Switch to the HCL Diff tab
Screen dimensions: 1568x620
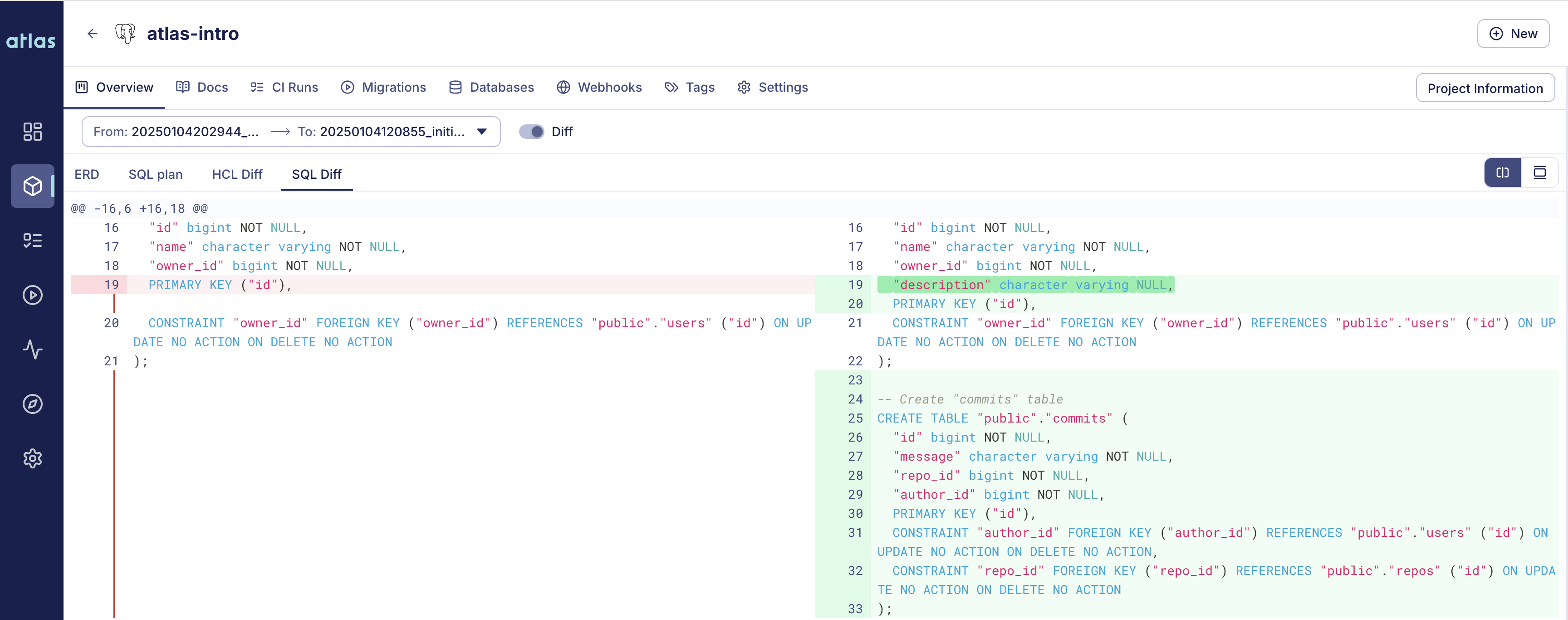(237, 174)
